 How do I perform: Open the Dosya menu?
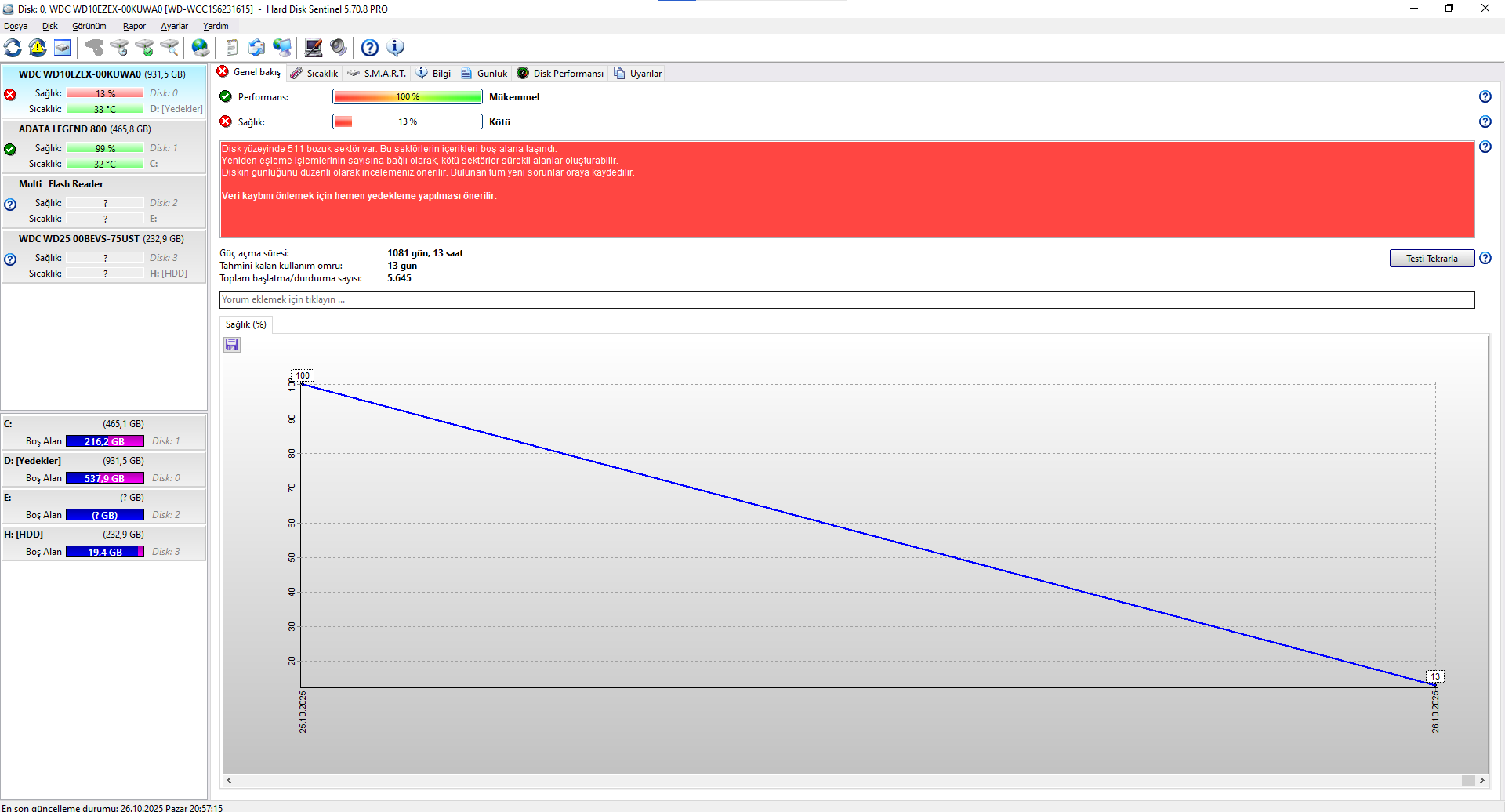16,26
